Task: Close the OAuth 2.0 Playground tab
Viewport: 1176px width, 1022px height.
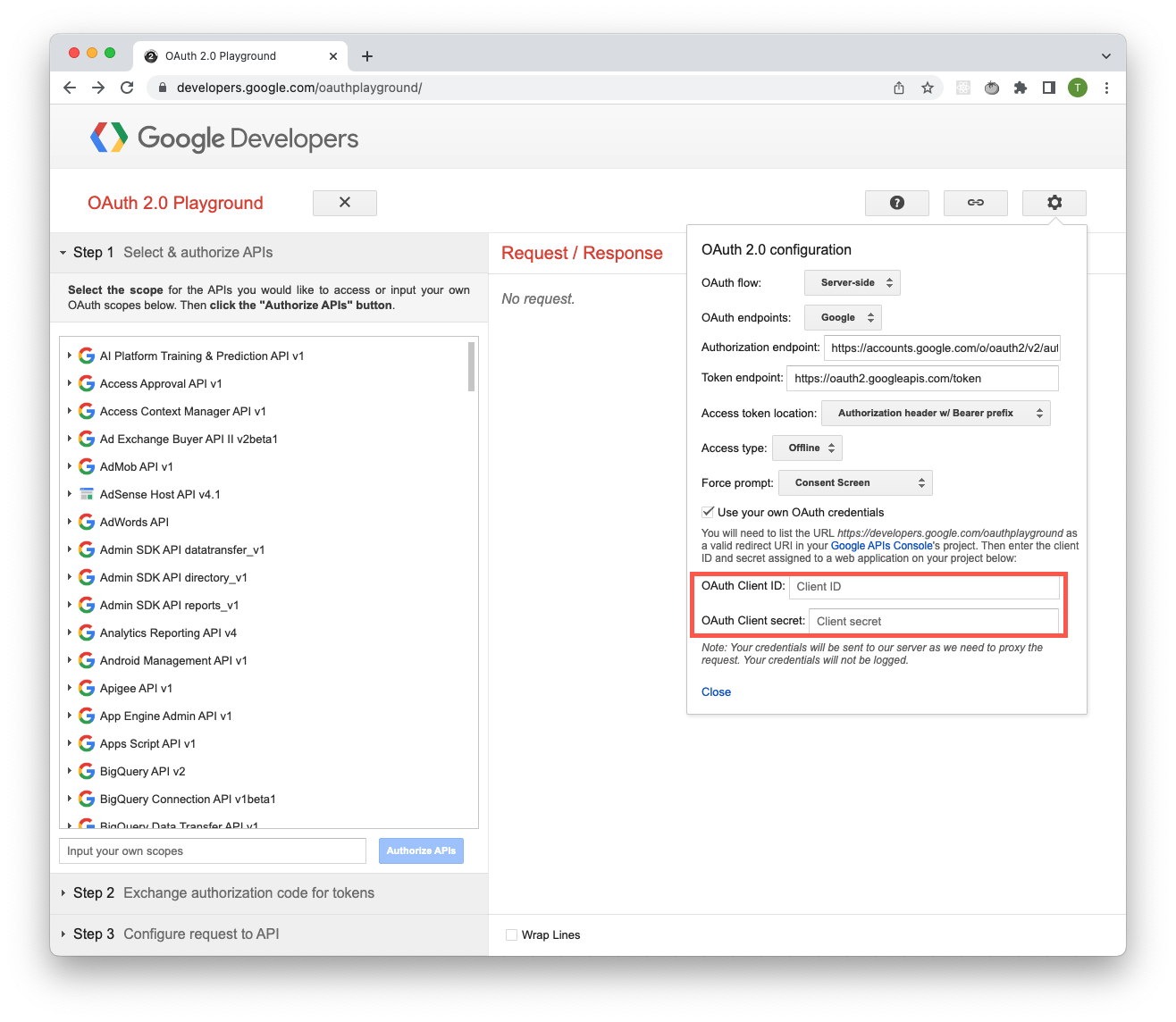Action: pyautogui.click(x=333, y=56)
